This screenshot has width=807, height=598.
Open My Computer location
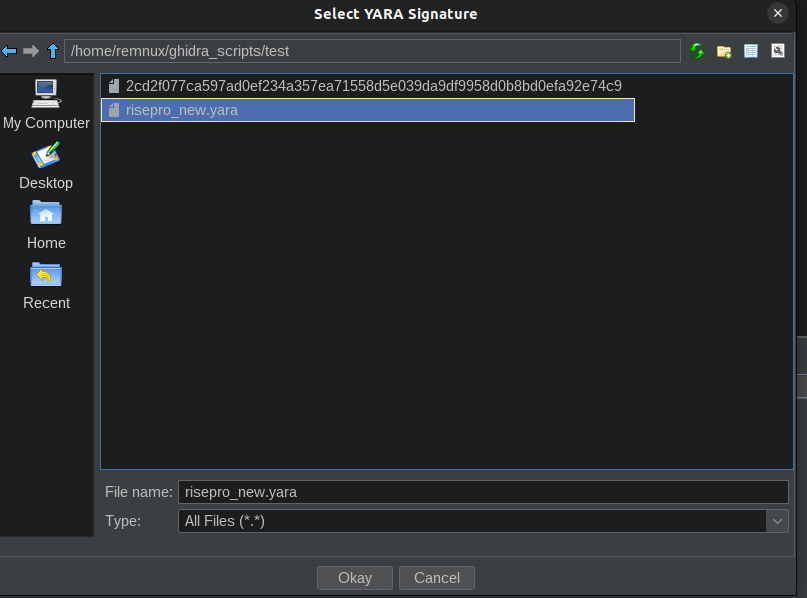(46, 105)
